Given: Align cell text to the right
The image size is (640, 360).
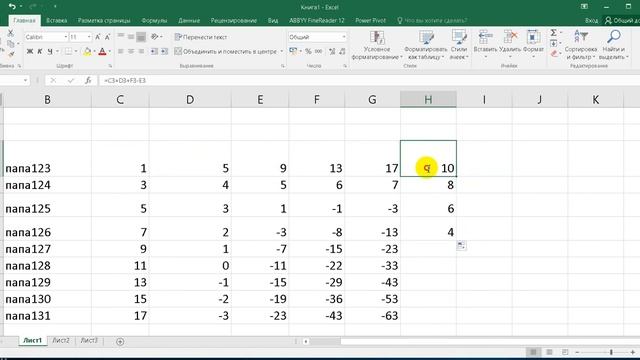Looking at the screenshot, I should tap(141, 51).
